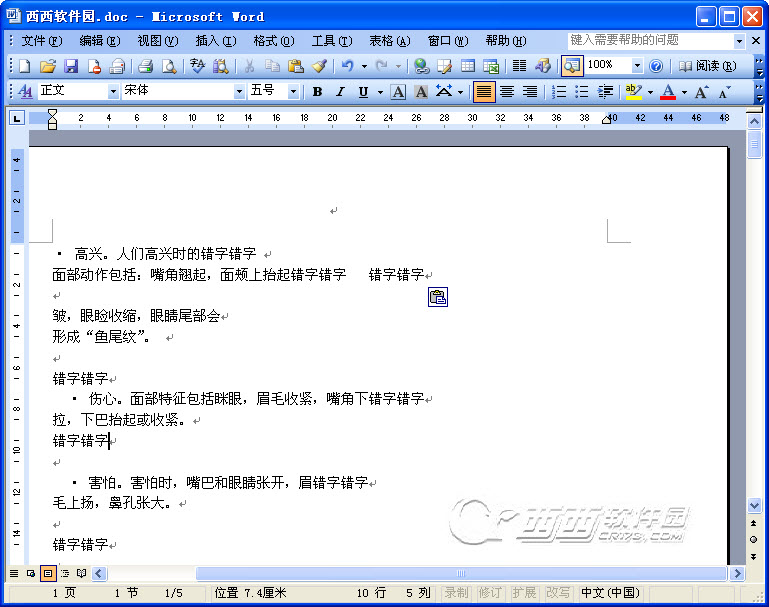Open the font dropdown showing 宋体
Screen dimensions: 769x607
239,92
